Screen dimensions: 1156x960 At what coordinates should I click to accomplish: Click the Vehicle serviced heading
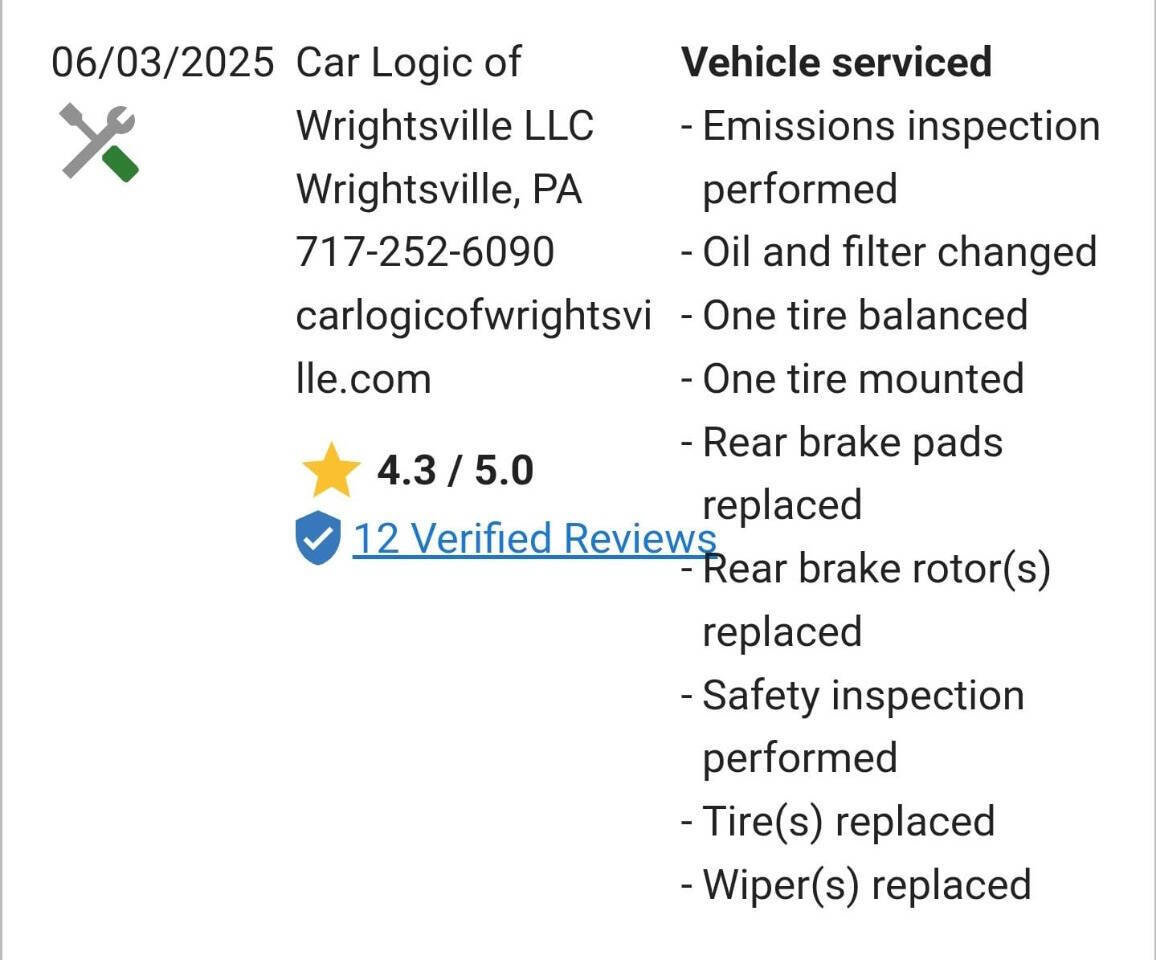tap(836, 61)
